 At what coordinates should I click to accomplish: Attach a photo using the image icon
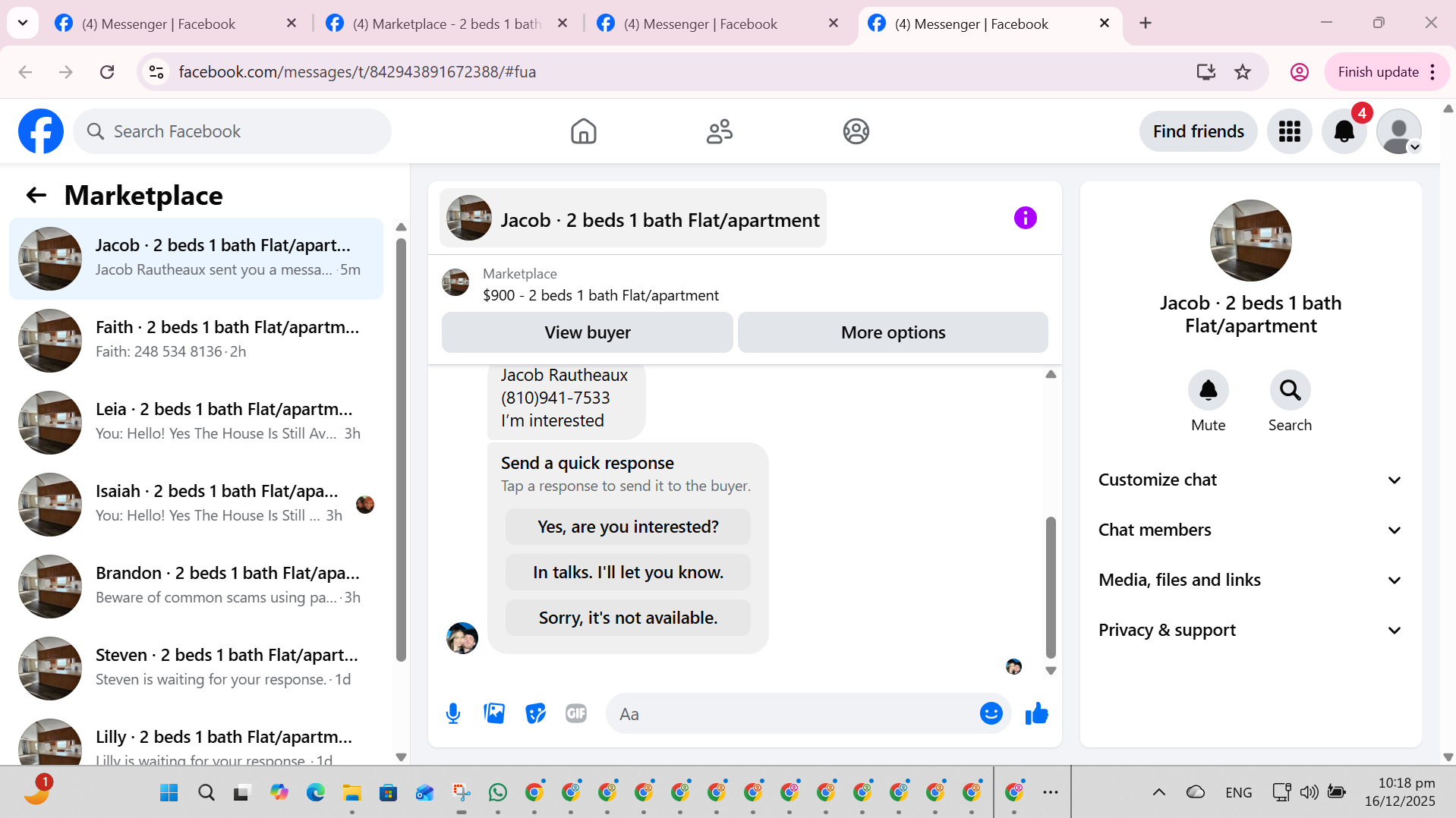tap(494, 714)
